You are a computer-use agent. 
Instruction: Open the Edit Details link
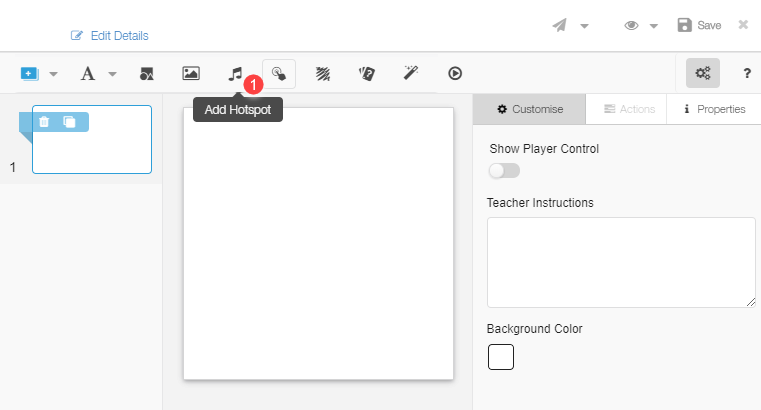point(110,36)
